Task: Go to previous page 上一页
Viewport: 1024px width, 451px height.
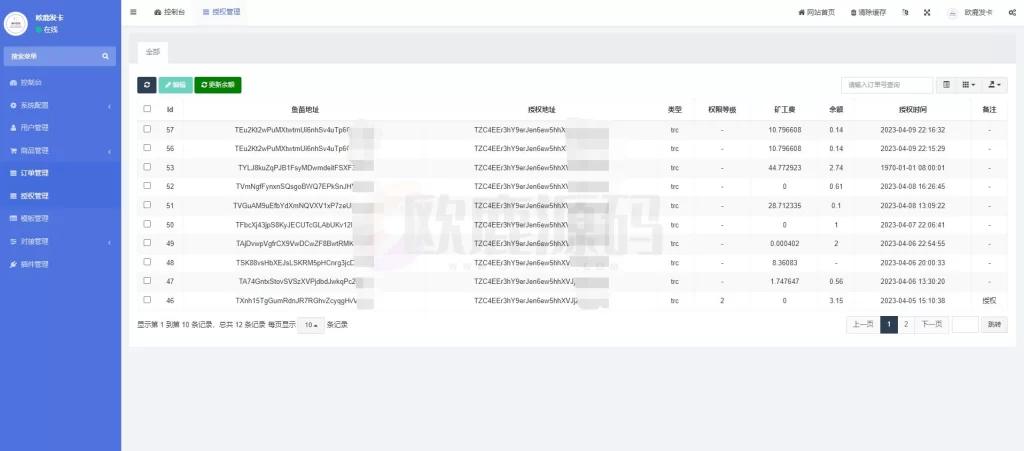Action: coord(863,325)
